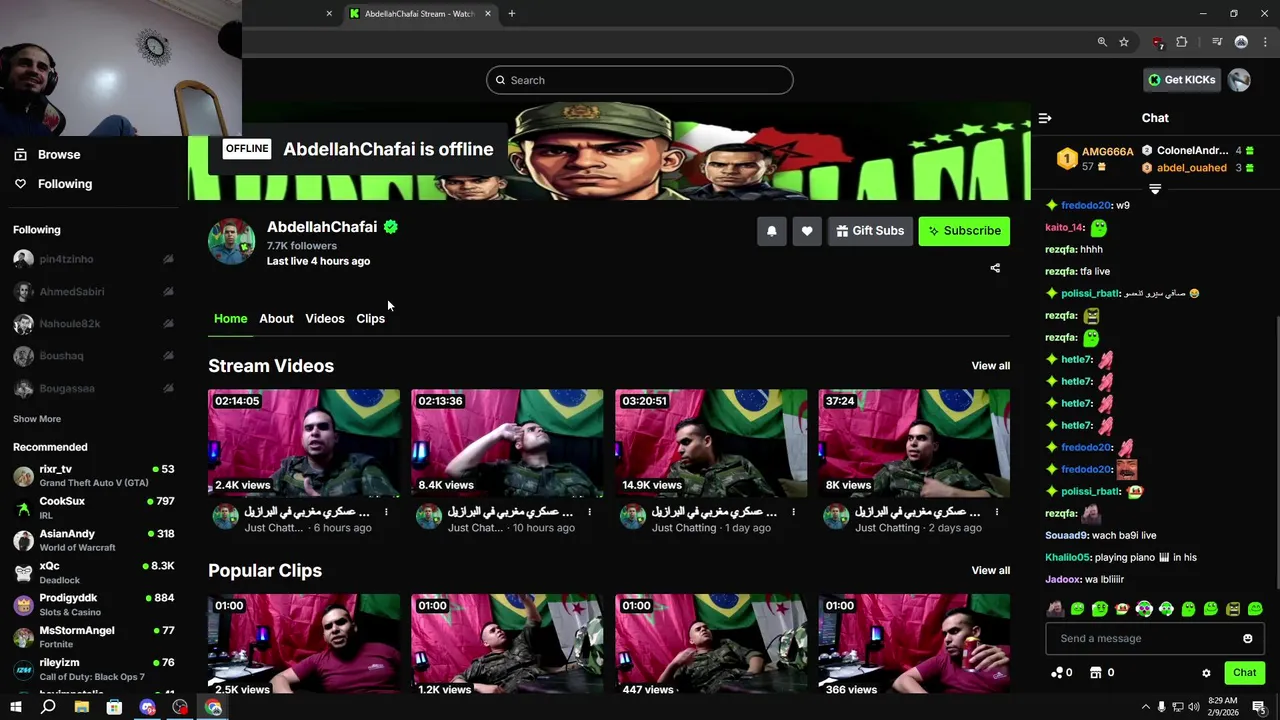Expand the gift leaderboard in chat
Viewport: 1280px width, 720px height.
1155,189
